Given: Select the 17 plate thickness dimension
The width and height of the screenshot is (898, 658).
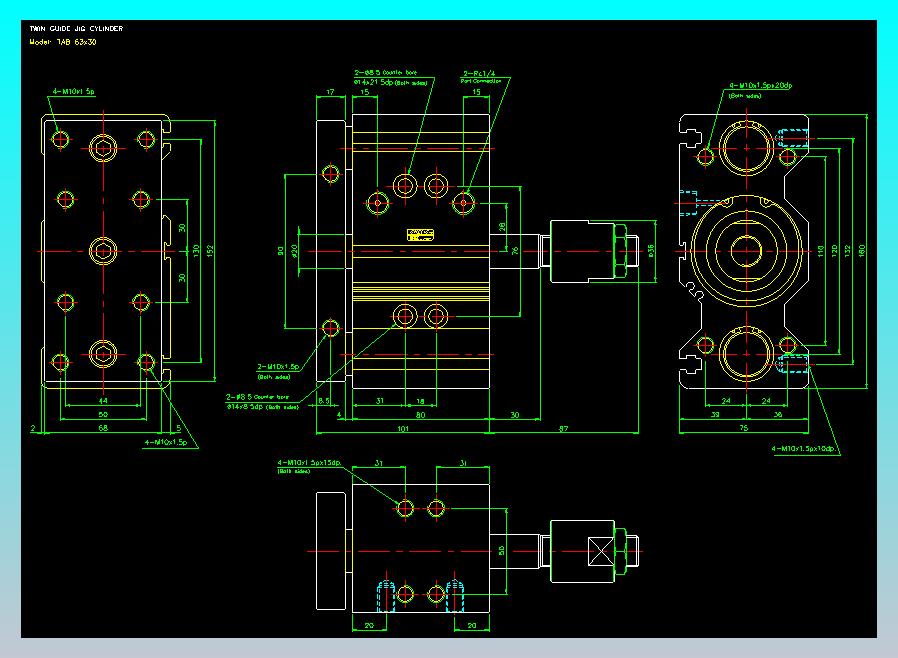Looking at the screenshot, I should click(x=330, y=92).
